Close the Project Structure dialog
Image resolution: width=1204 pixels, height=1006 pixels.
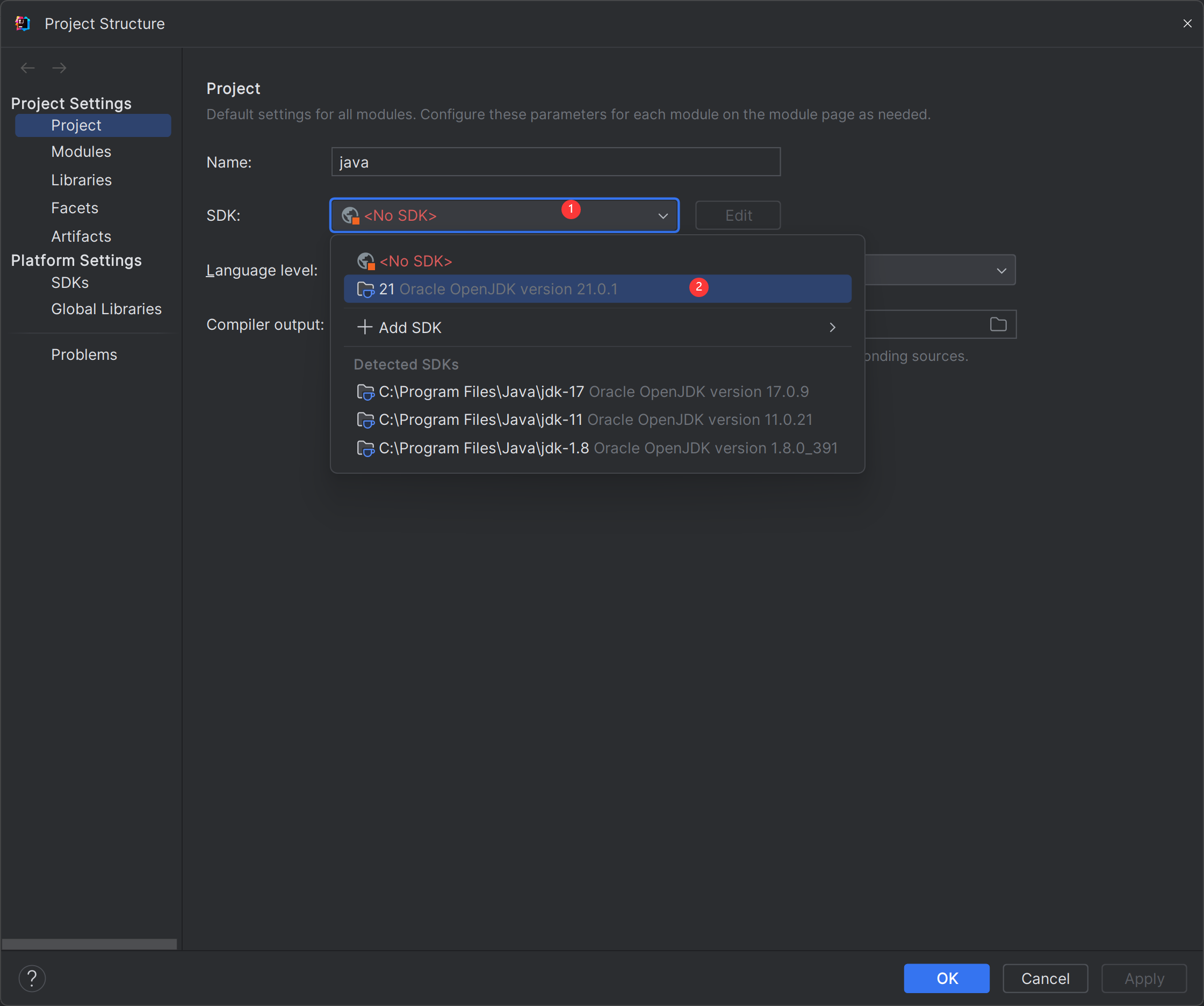[1187, 24]
